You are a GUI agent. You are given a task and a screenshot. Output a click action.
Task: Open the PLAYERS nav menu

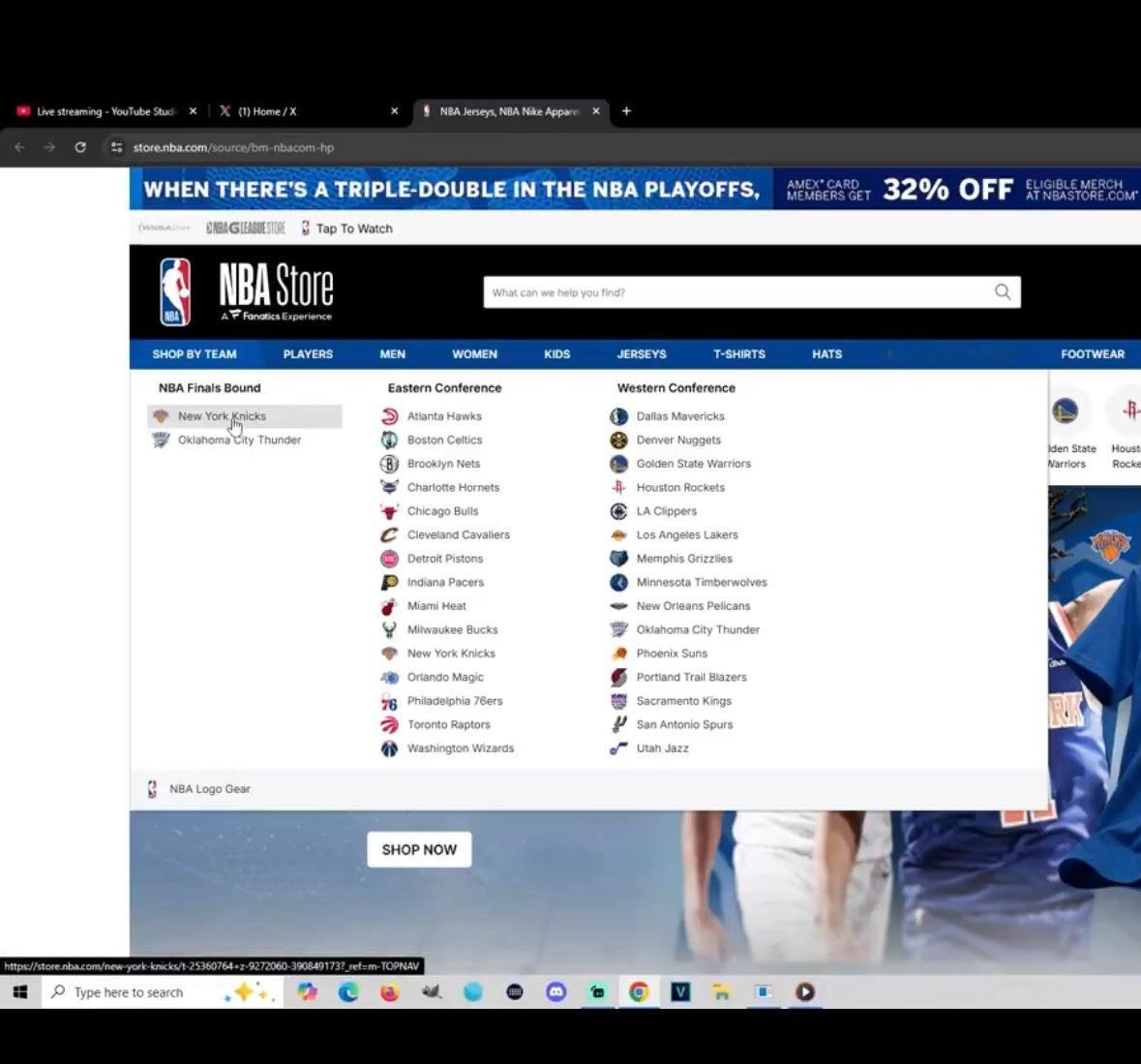pos(308,353)
